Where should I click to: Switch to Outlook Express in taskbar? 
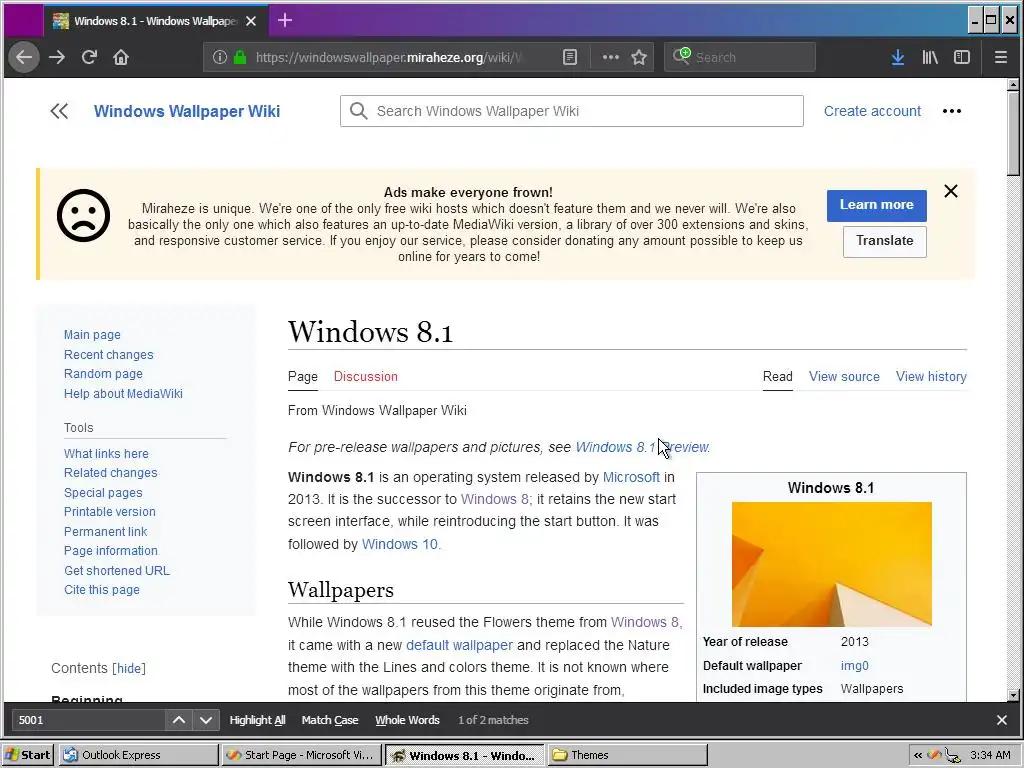click(x=138, y=755)
